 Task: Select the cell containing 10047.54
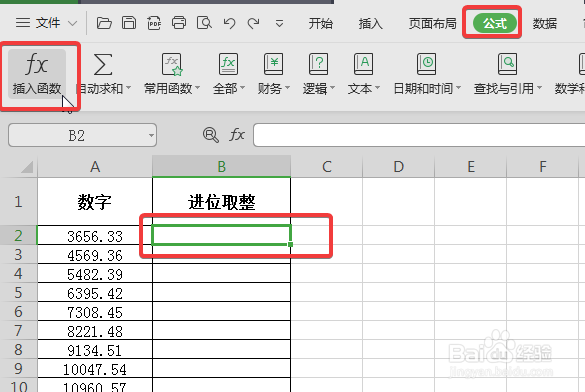coord(95,369)
